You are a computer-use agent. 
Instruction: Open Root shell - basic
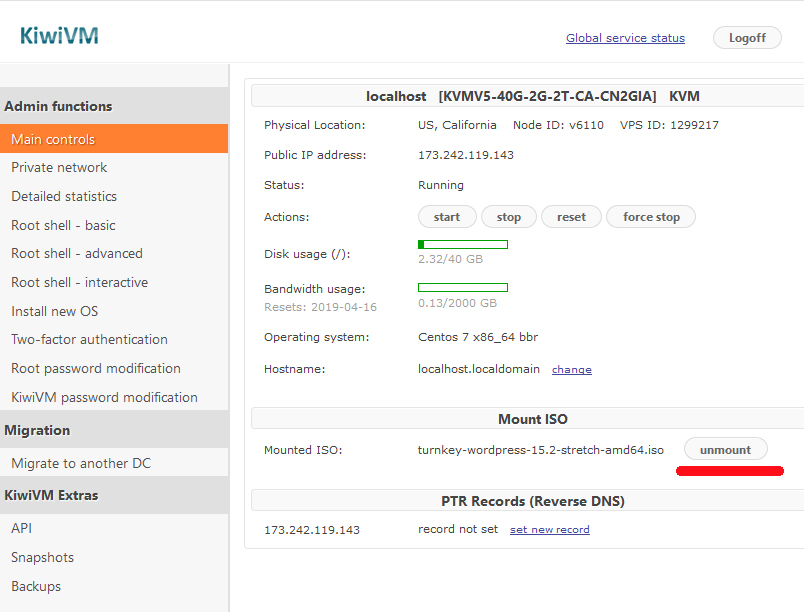(63, 225)
